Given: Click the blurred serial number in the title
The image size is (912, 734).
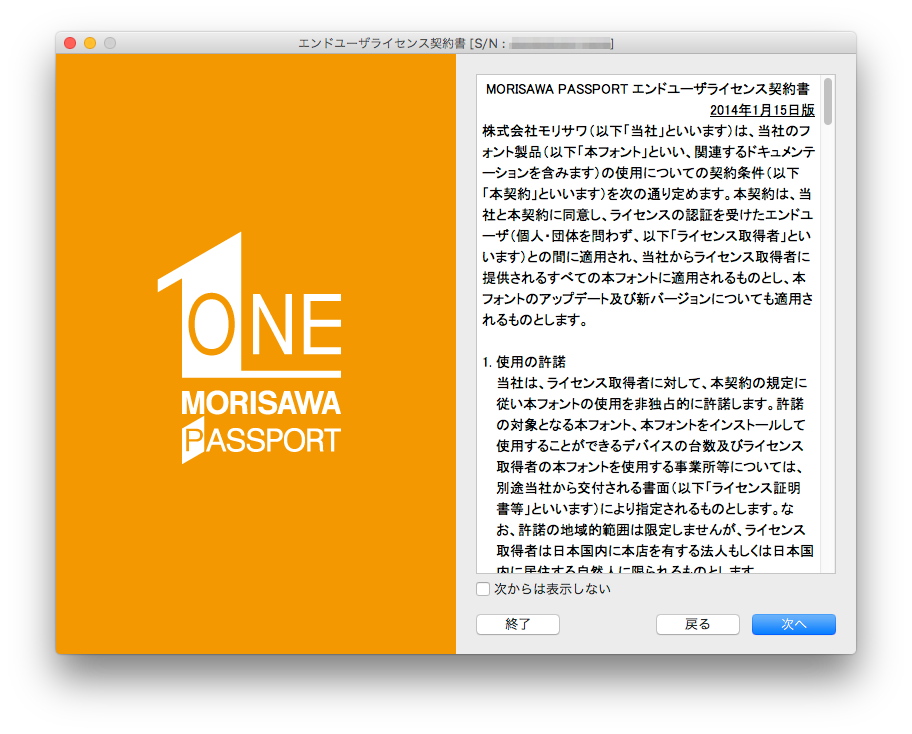Looking at the screenshot, I should [x=561, y=44].
